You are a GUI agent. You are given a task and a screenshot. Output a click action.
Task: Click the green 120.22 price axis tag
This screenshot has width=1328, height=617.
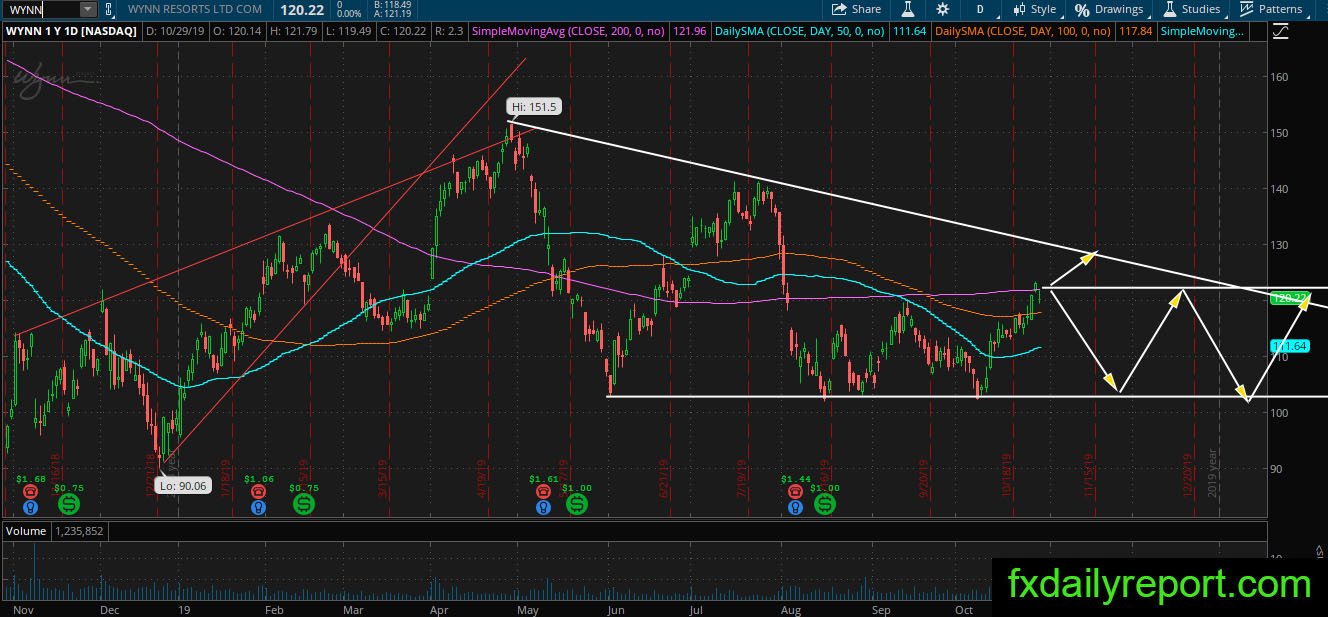click(x=1289, y=297)
